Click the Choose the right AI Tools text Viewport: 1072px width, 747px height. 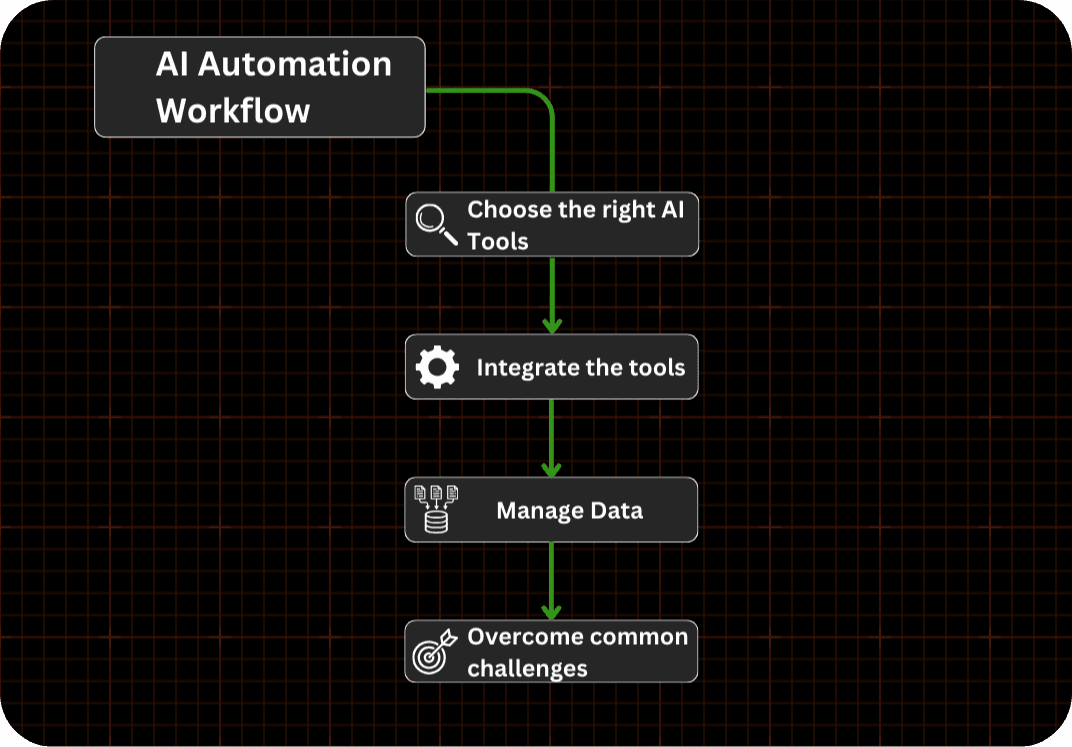(575, 225)
